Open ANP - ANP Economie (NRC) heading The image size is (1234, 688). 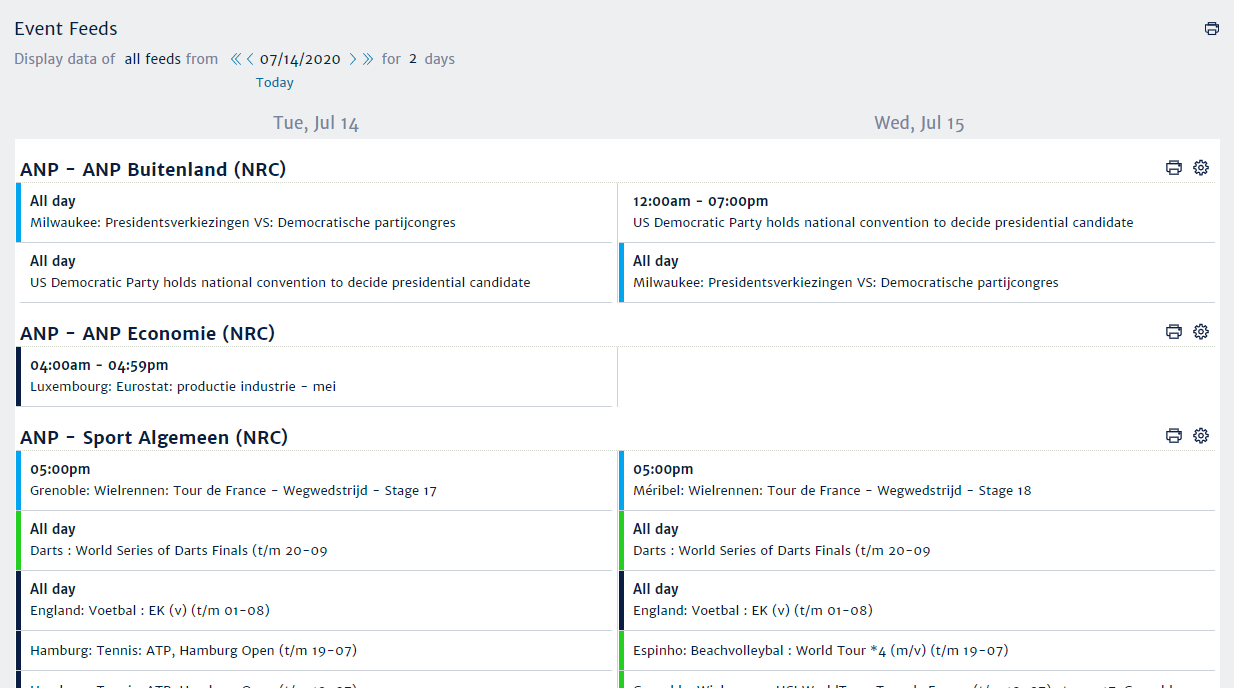[147, 333]
